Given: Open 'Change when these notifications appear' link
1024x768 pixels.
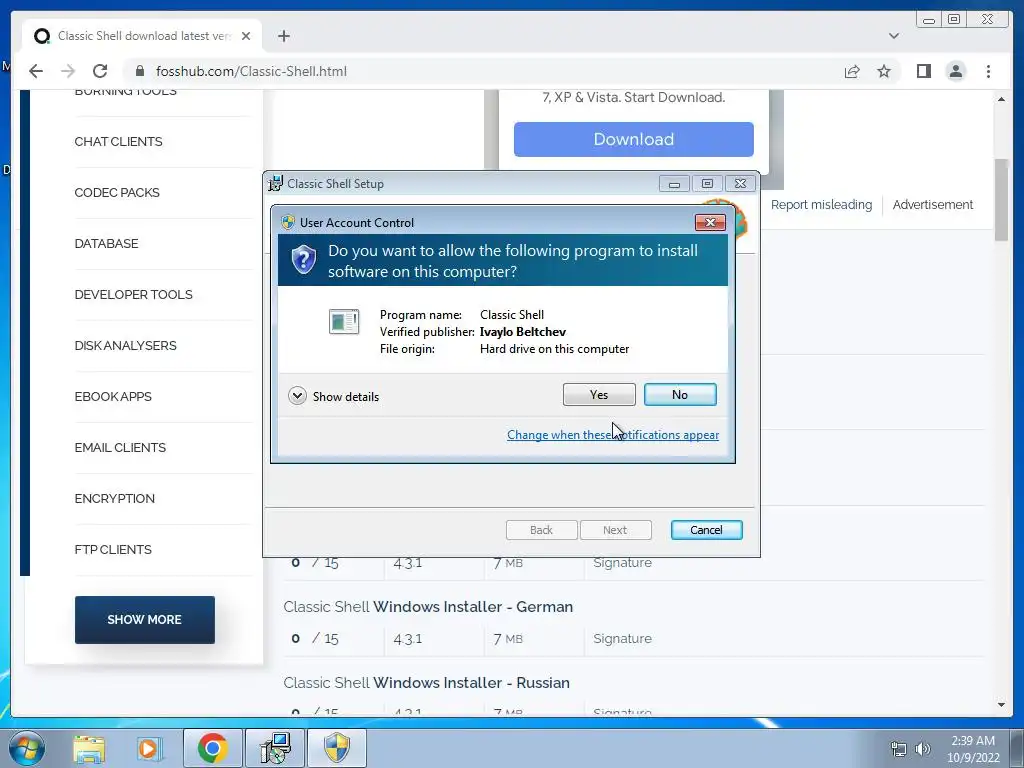Looking at the screenshot, I should (613, 435).
